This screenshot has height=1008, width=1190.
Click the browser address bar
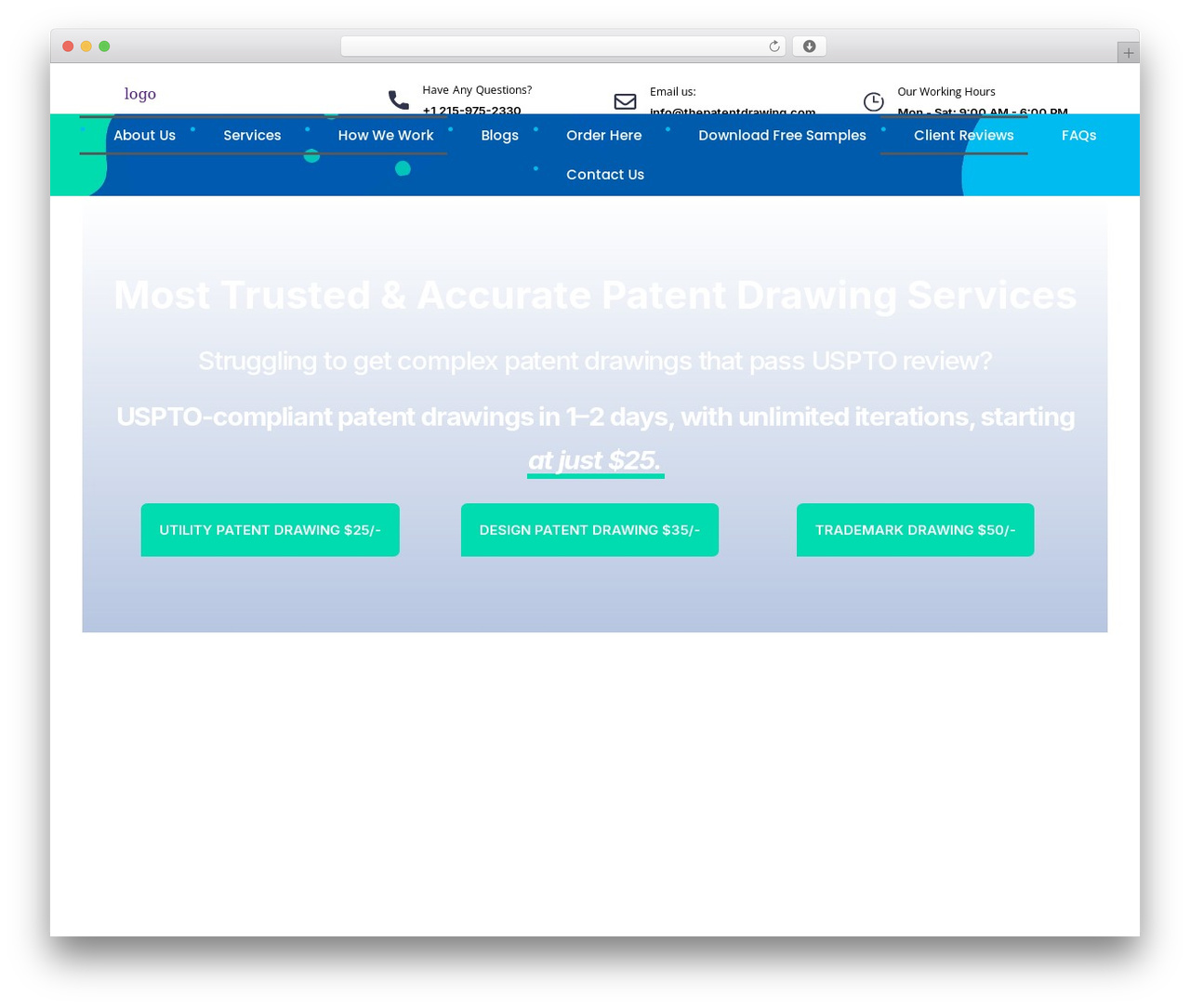pyautogui.click(x=563, y=46)
